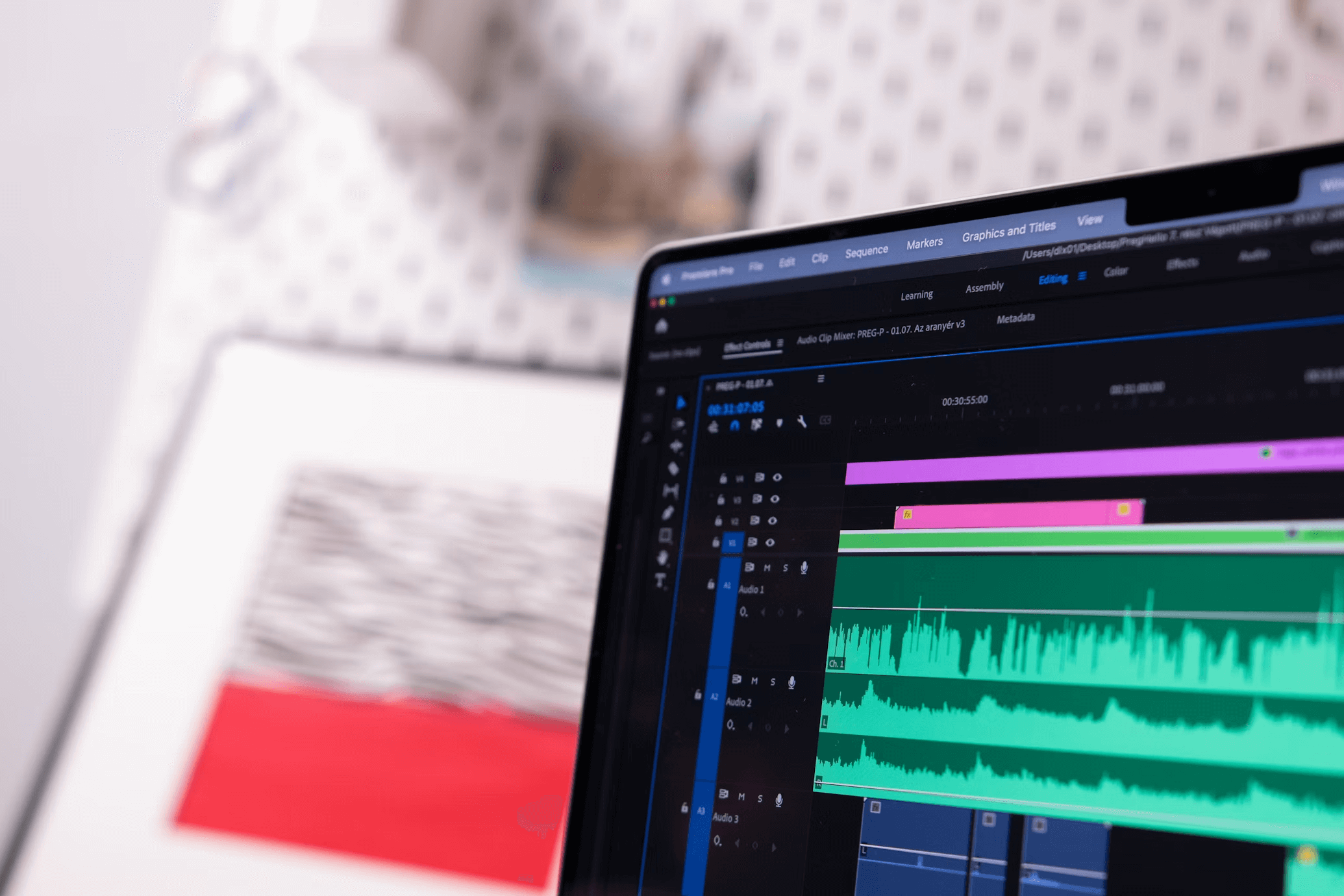Open the Editing workspace menu icon
1344x896 pixels.
1082,276
